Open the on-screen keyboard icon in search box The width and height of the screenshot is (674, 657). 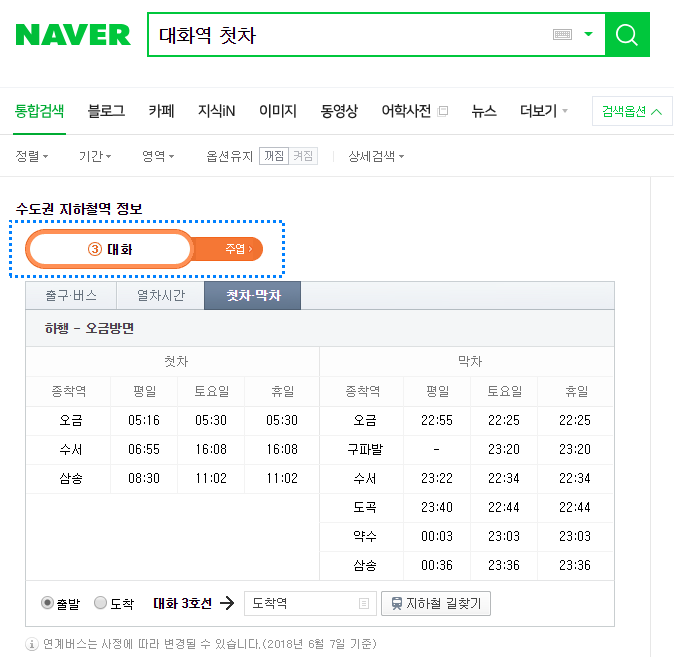[x=562, y=34]
